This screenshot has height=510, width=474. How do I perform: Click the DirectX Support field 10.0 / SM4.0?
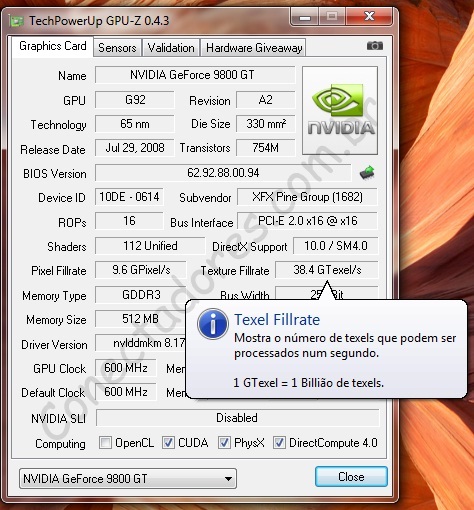tap(336, 246)
